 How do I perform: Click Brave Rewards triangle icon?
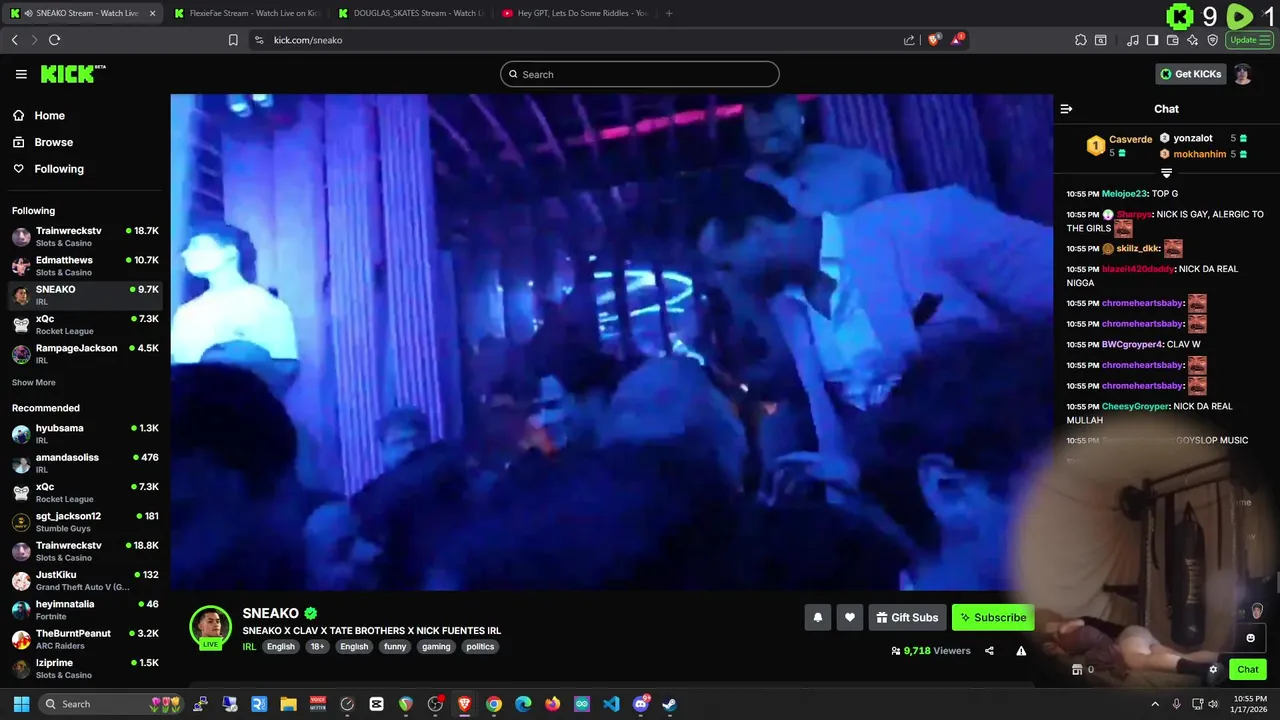point(957,40)
